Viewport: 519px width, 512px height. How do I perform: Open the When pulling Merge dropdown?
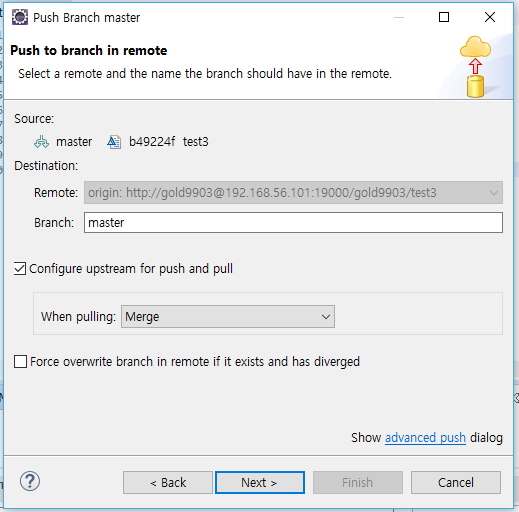pos(228,316)
